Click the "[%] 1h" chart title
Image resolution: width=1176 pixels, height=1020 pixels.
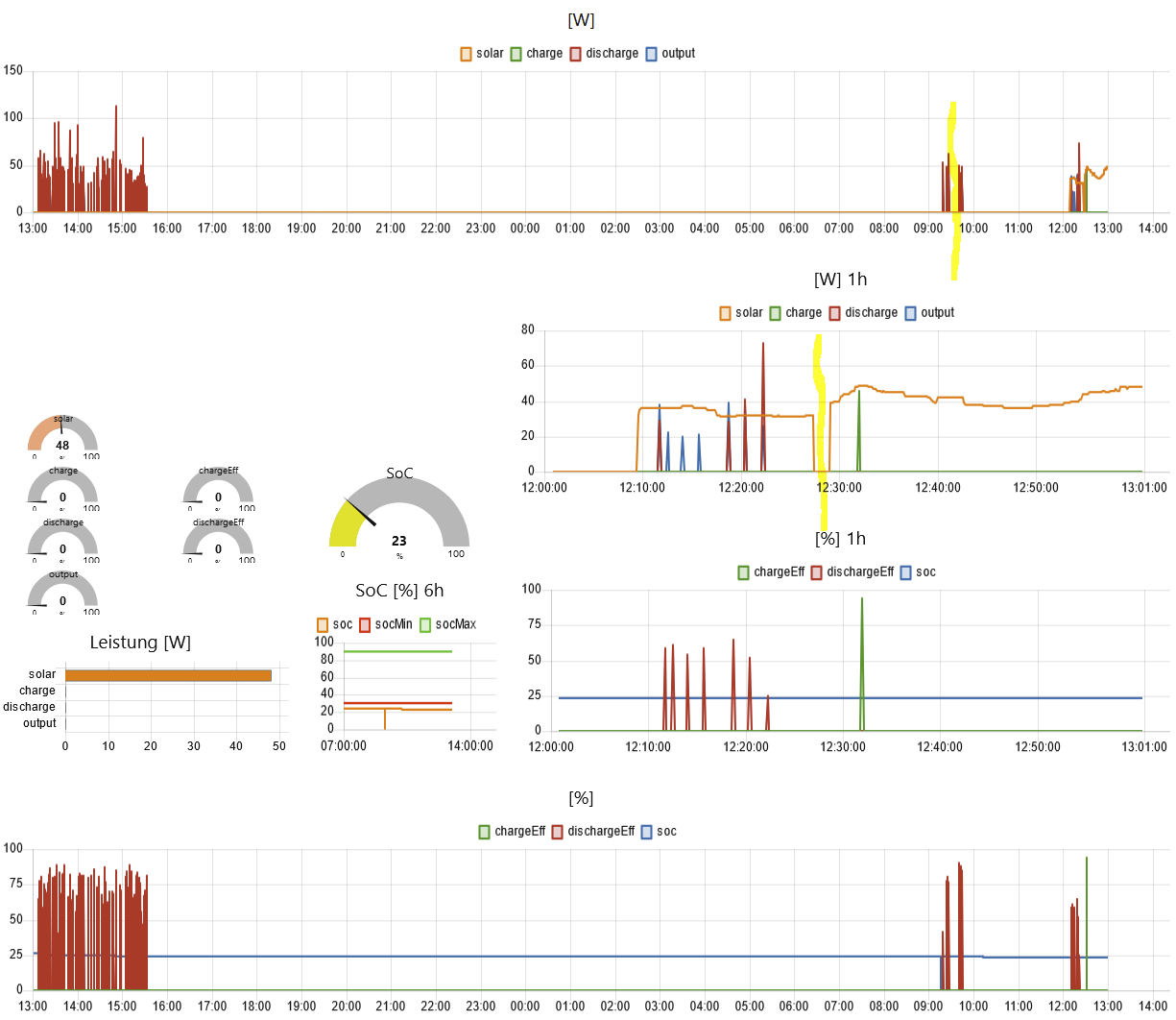click(x=840, y=539)
